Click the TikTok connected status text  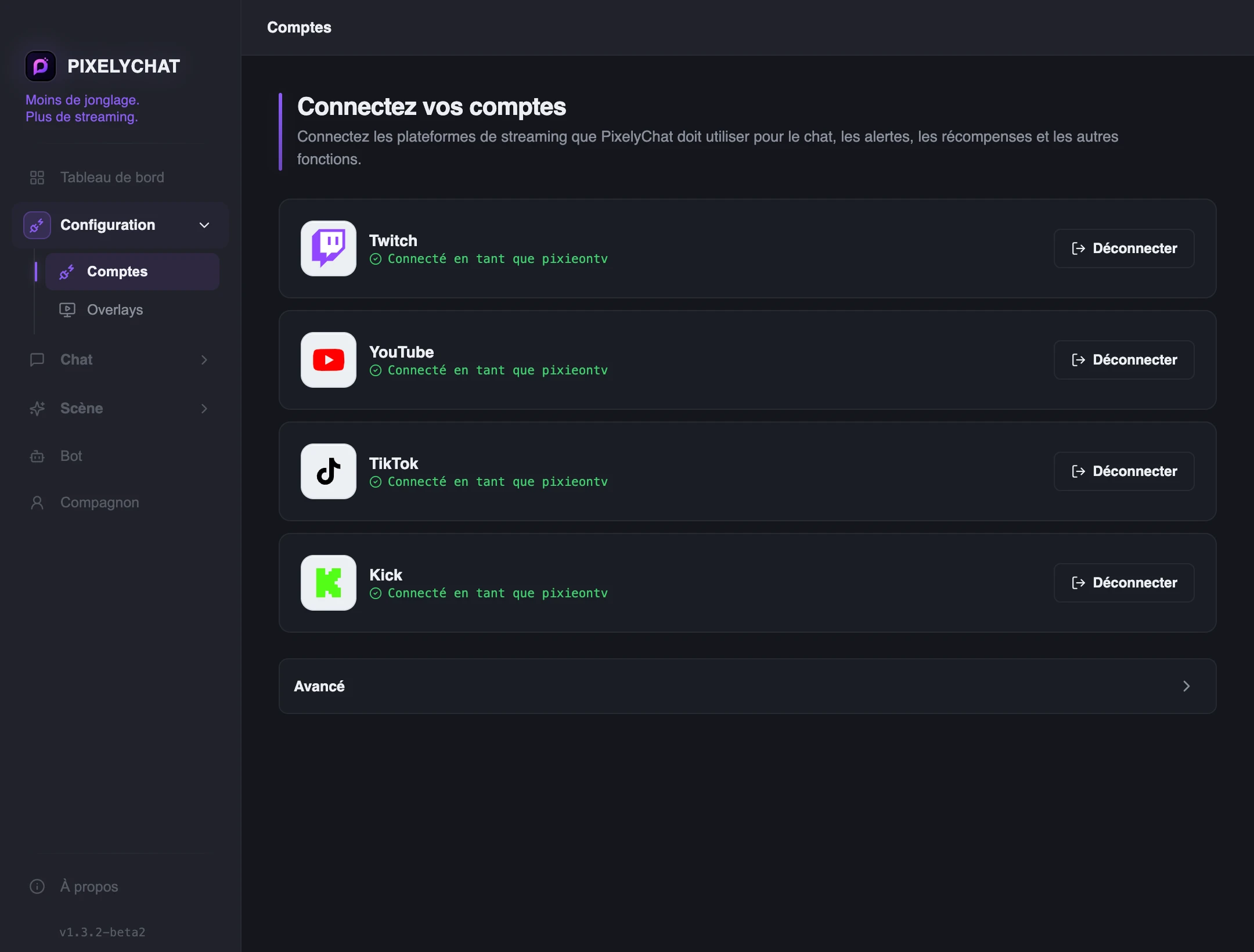tap(498, 482)
